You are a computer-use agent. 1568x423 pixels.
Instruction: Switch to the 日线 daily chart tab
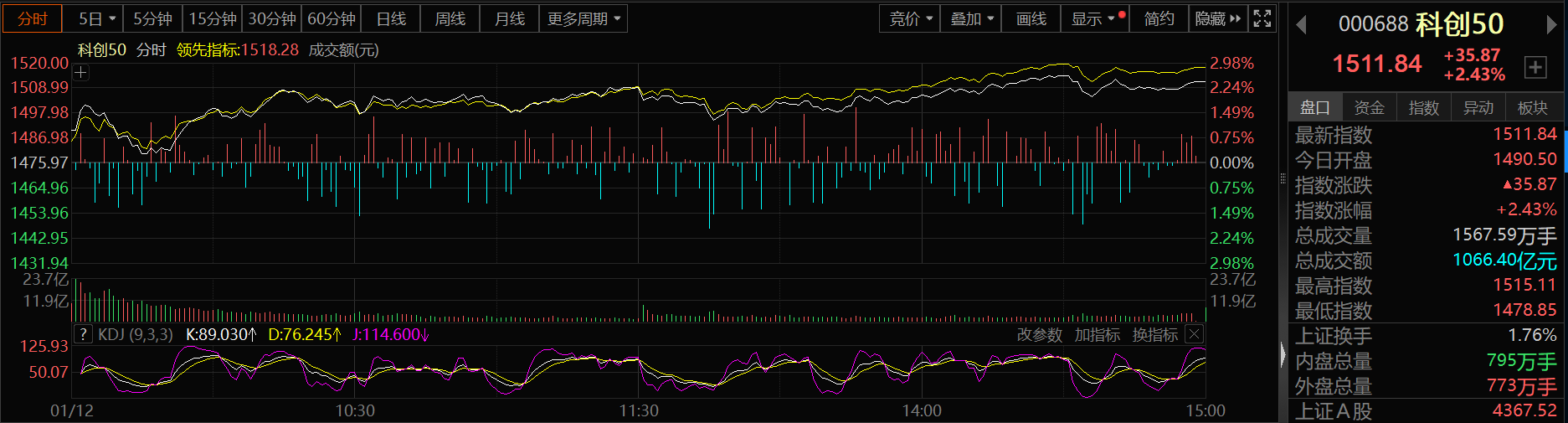(391, 18)
